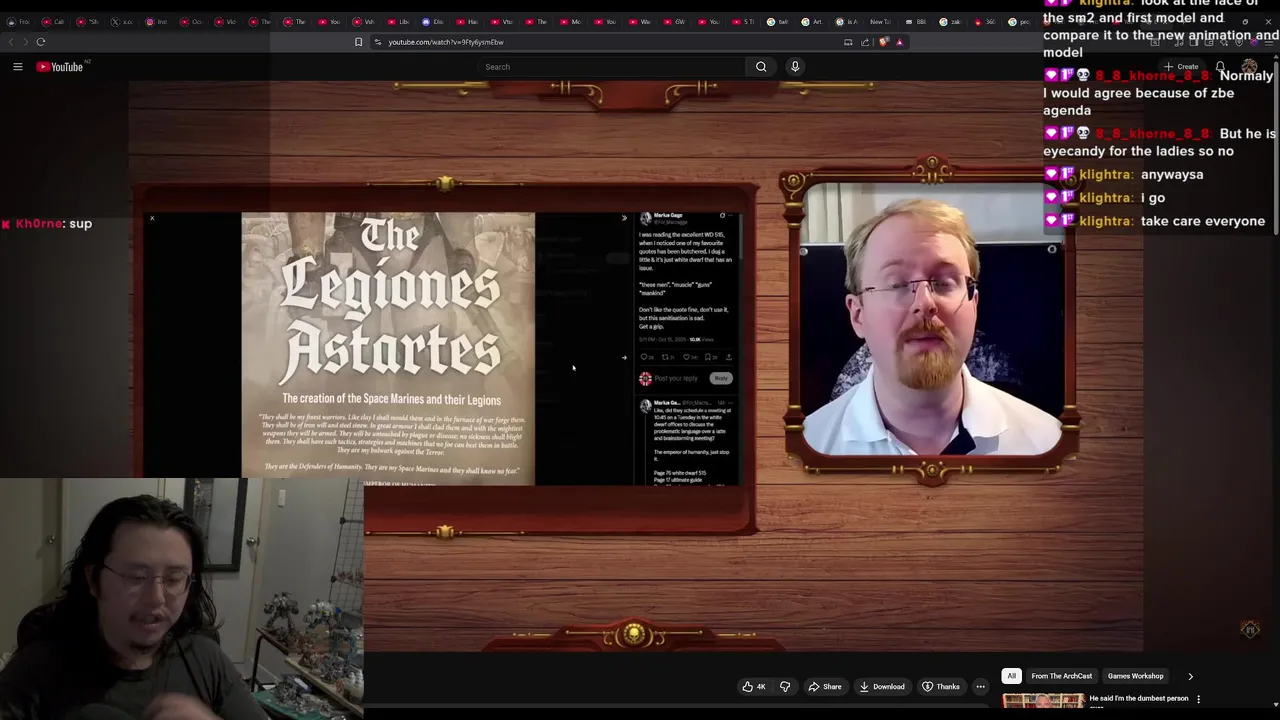This screenshot has width=1280, height=720.
Task: Click the Brave Shields lion icon
Action: click(x=884, y=42)
